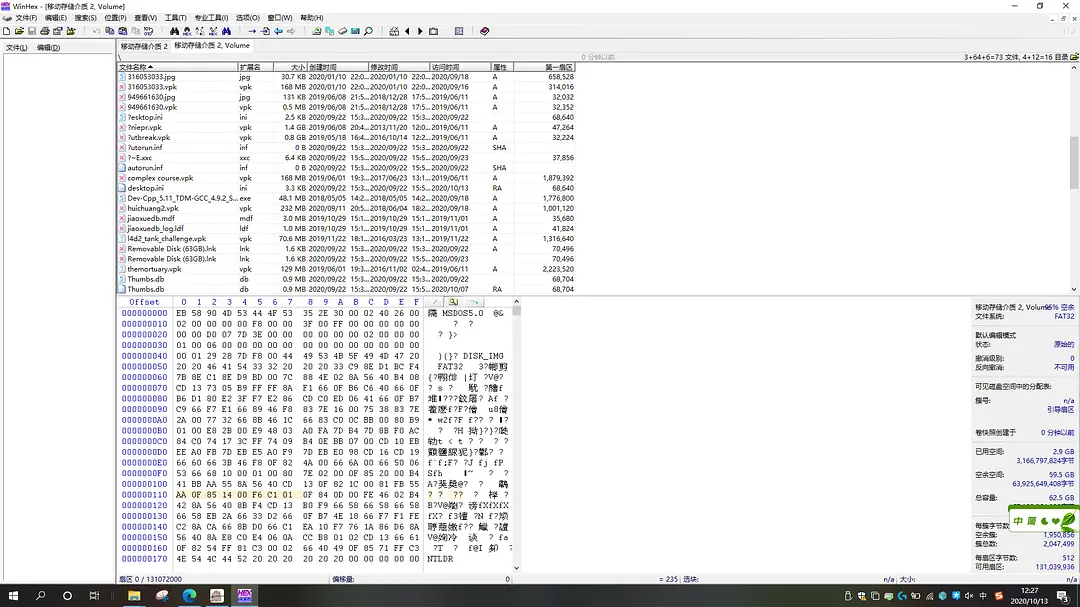Click the Go to offset arrow icon

tap(253, 31)
